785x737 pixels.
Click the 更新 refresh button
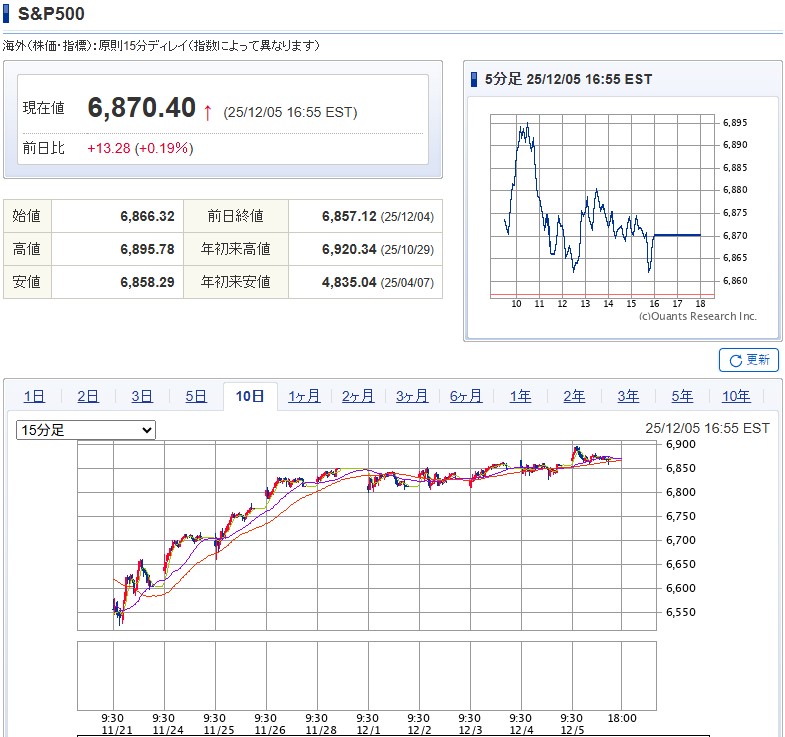pyautogui.click(x=748, y=360)
